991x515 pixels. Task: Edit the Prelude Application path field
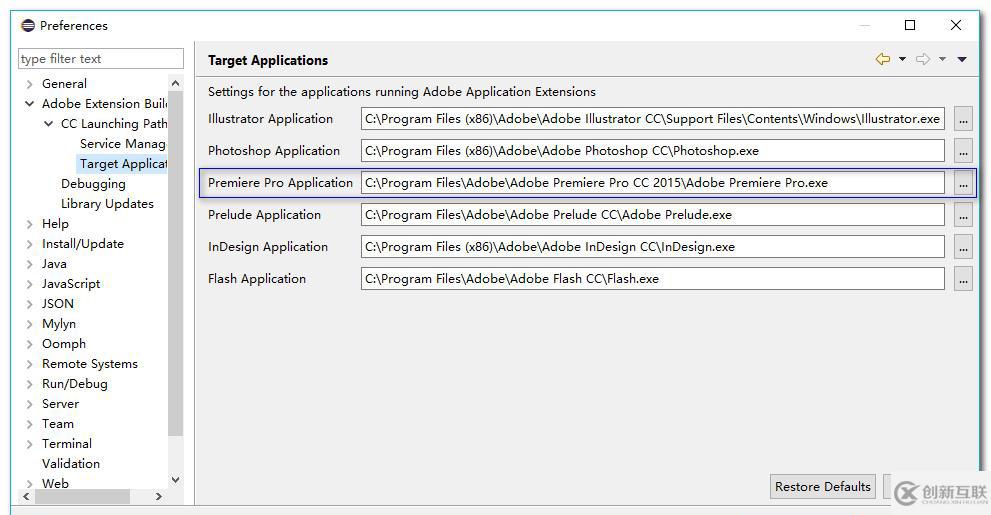click(x=653, y=215)
